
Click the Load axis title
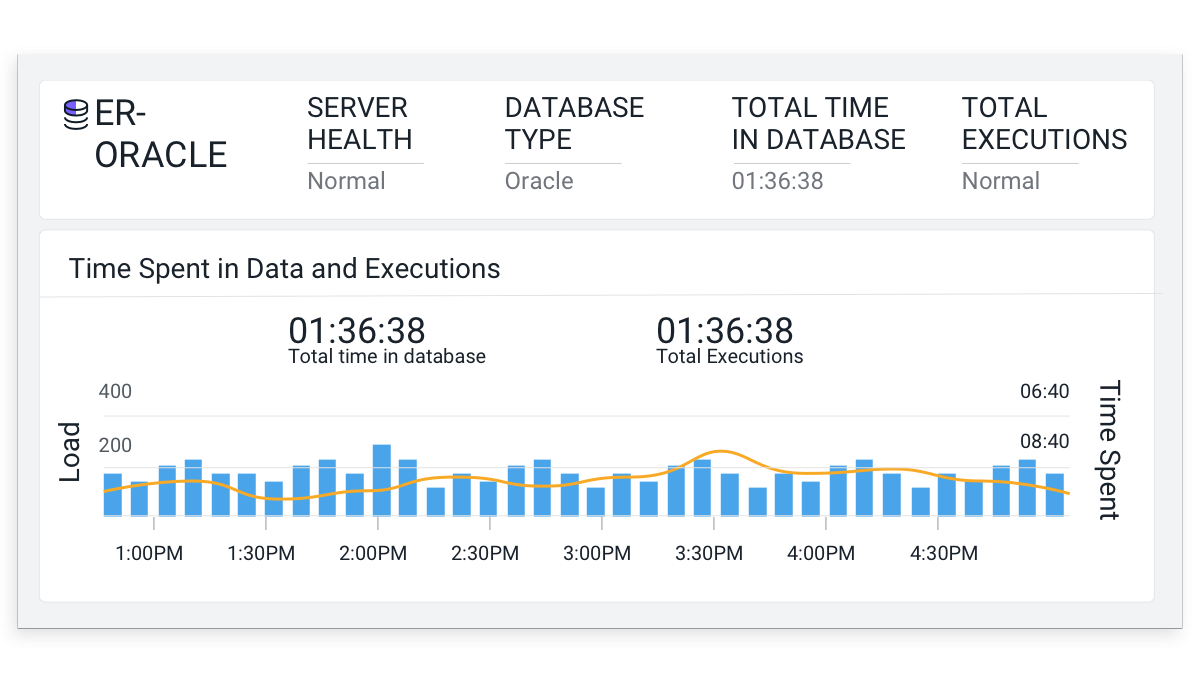70,452
